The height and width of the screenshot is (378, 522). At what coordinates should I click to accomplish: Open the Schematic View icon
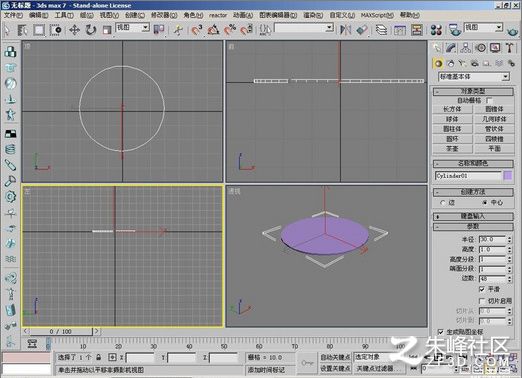(416, 30)
